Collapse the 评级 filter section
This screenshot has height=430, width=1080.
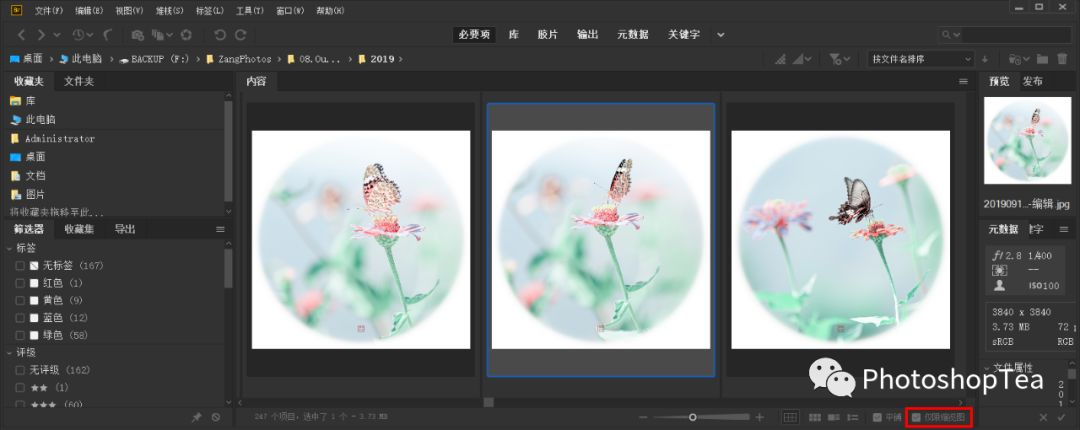pyautogui.click(x=10, y=353)
